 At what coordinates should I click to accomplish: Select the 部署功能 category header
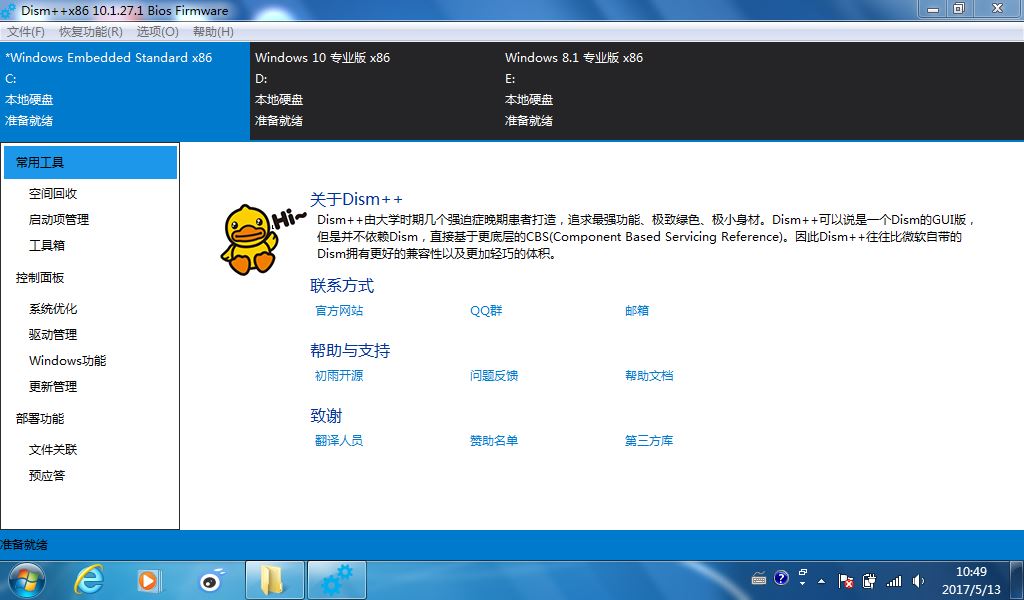pos(40,418)
